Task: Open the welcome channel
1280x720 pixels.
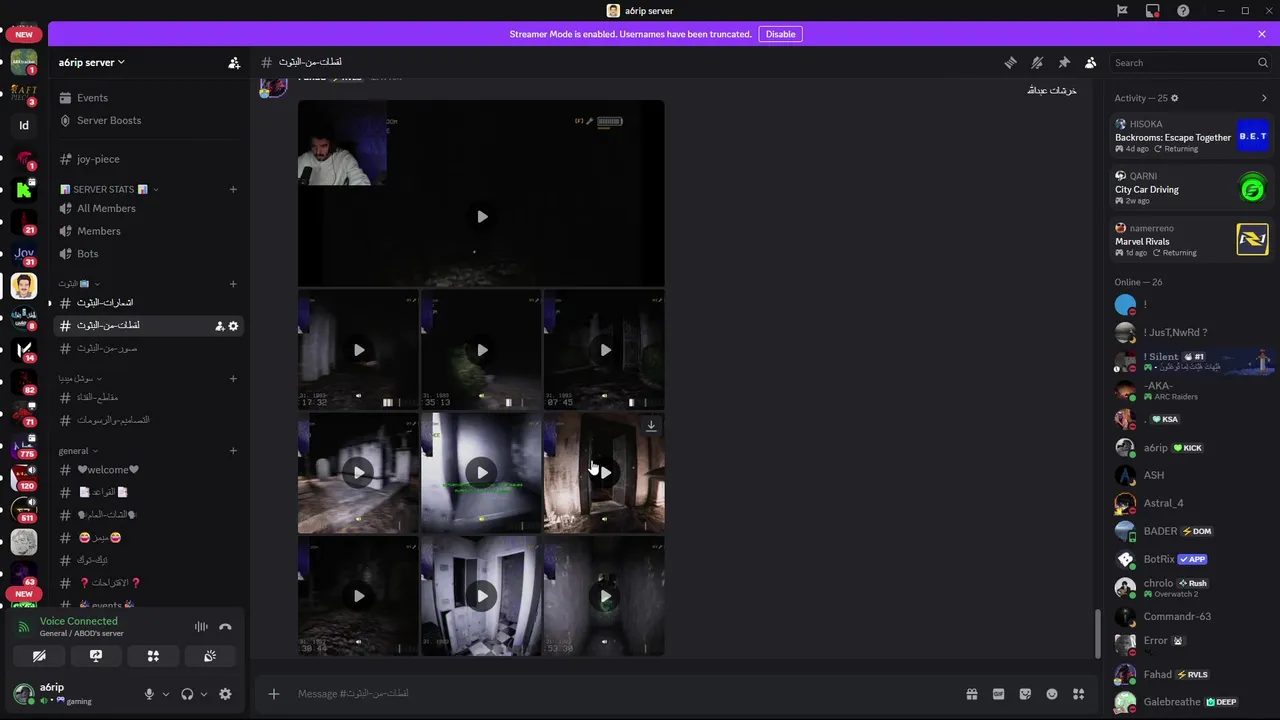Action: click(x=148, y=470)
